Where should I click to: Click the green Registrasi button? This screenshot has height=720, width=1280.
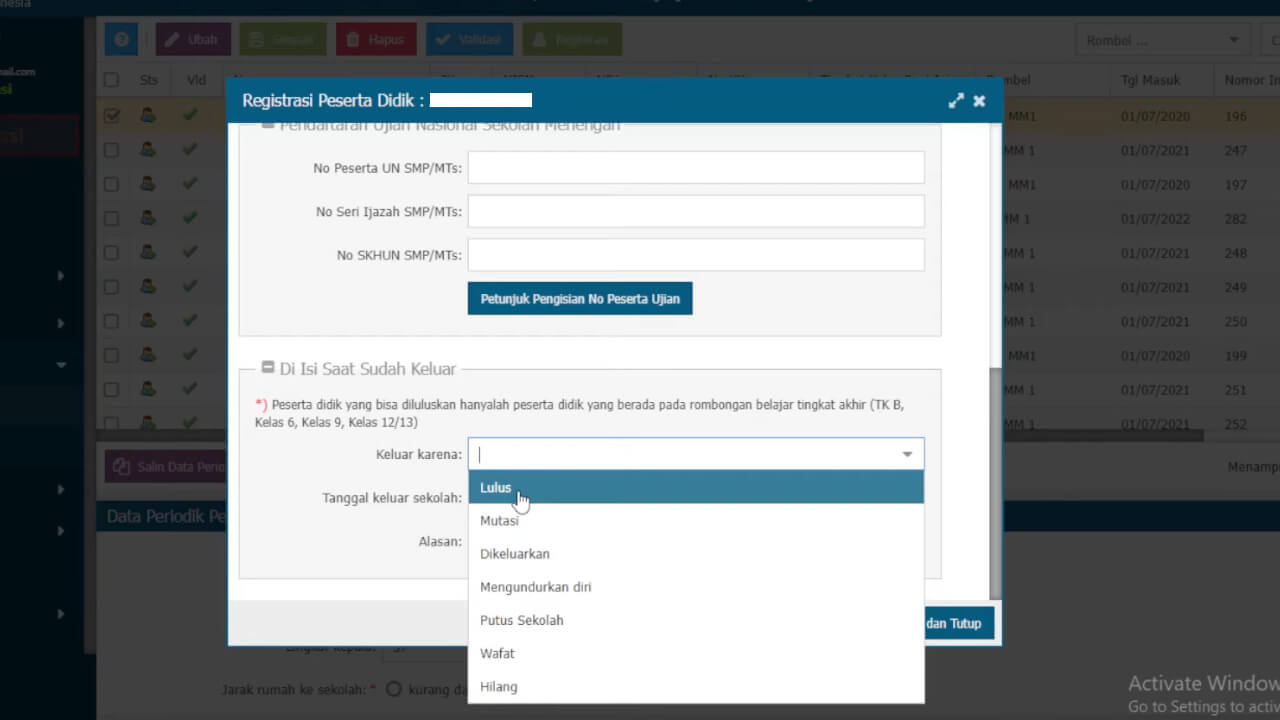pyautogui.click(x=572, y=39)
